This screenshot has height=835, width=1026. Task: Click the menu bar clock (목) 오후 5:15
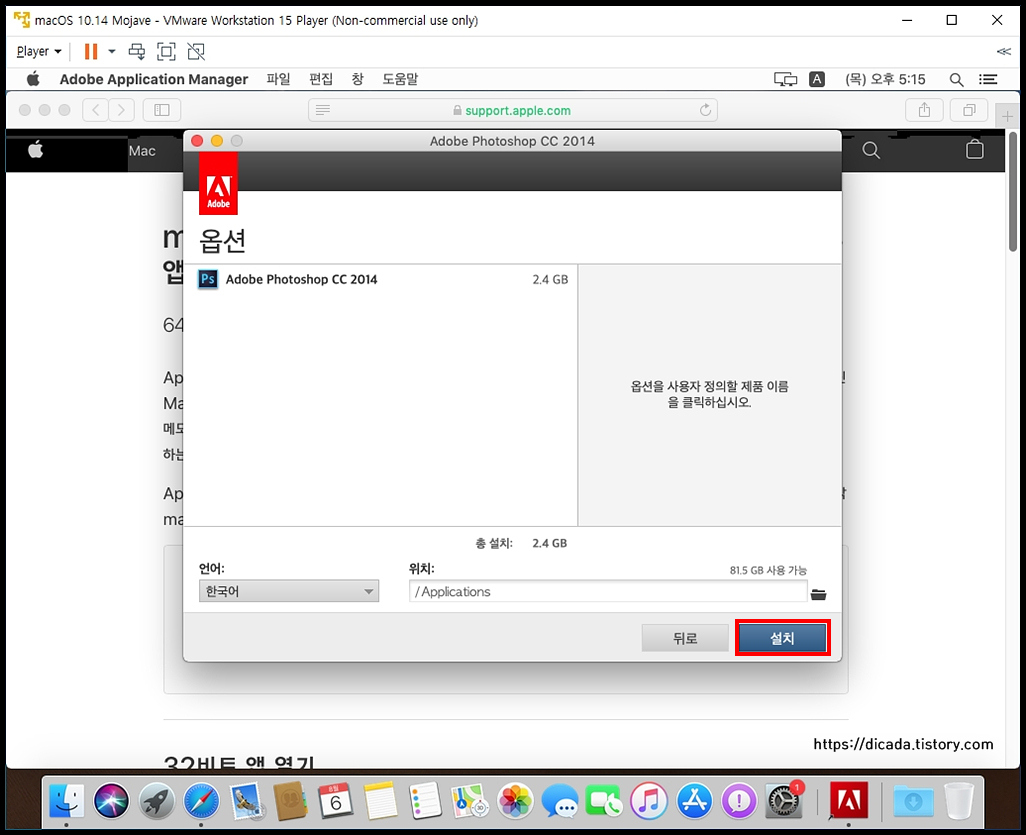coord(885,79)
